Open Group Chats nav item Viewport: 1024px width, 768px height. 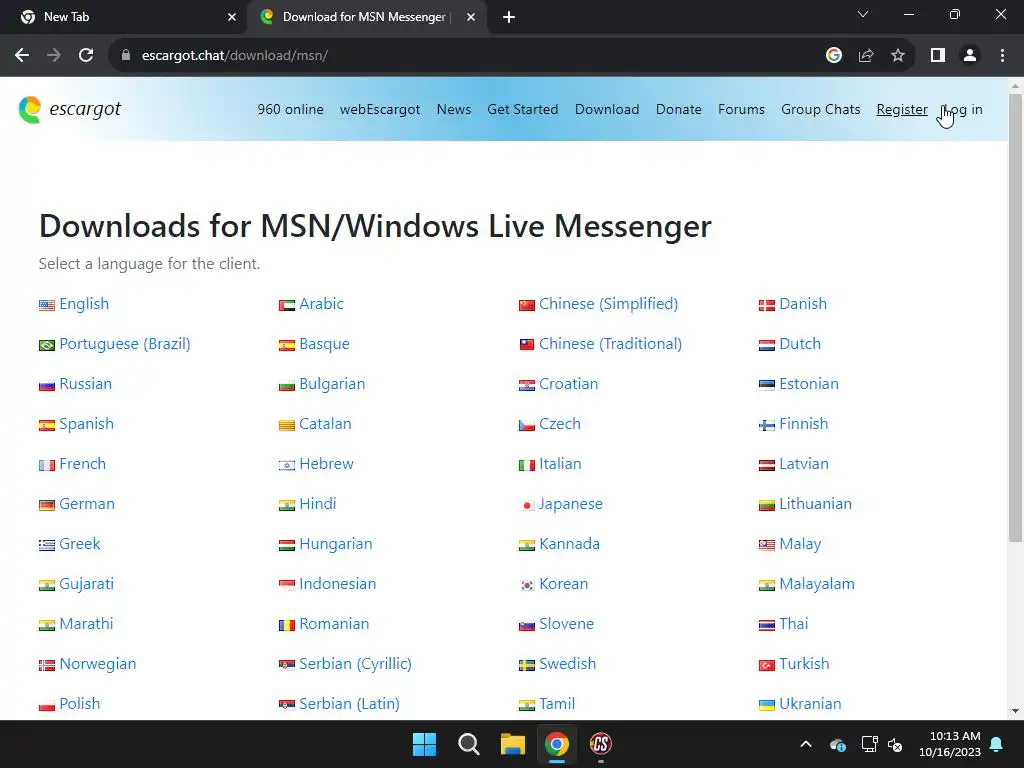(x=820, y=110)
